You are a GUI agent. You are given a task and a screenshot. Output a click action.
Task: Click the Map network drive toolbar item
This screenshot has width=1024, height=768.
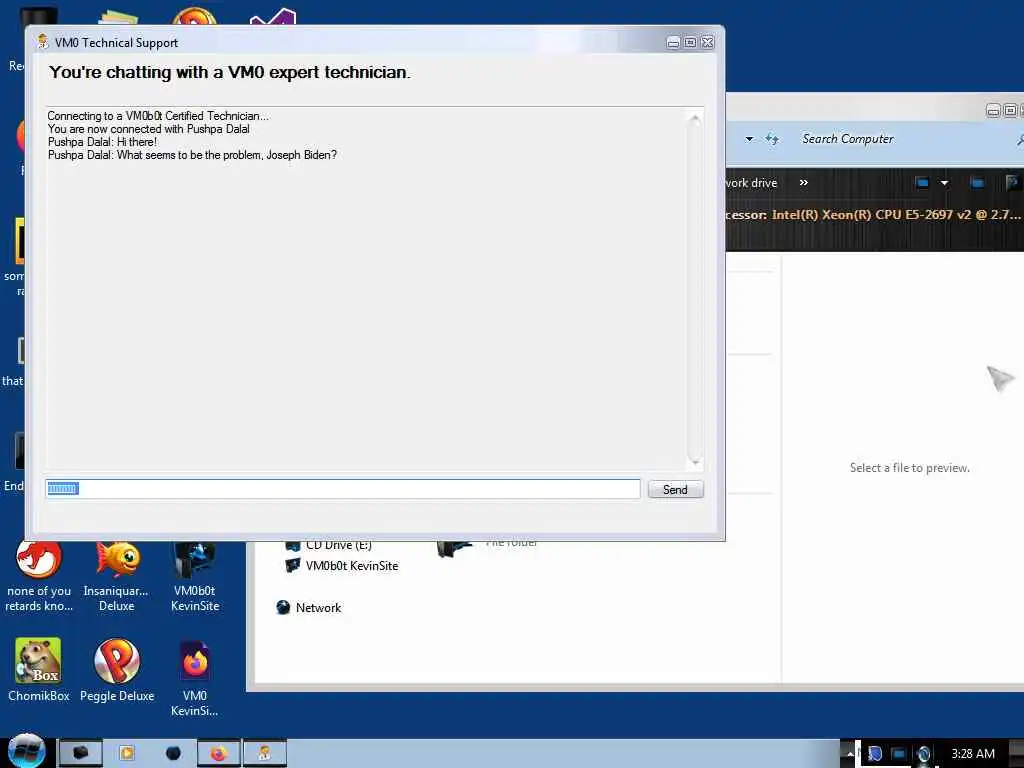coord(752,183)
